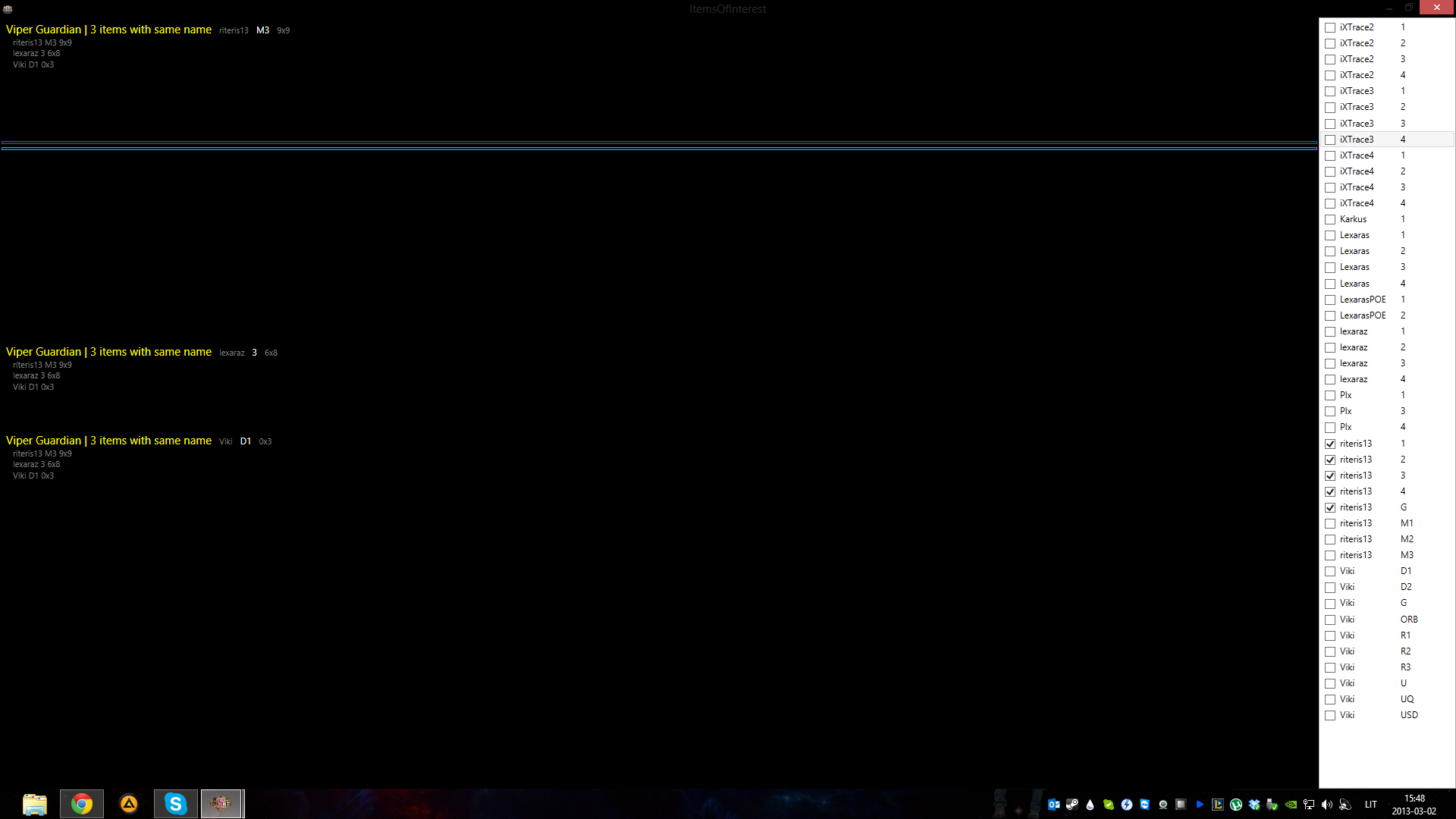Click the network connection tray icon
This screenshot has width=1456, height=819.
1309,805
